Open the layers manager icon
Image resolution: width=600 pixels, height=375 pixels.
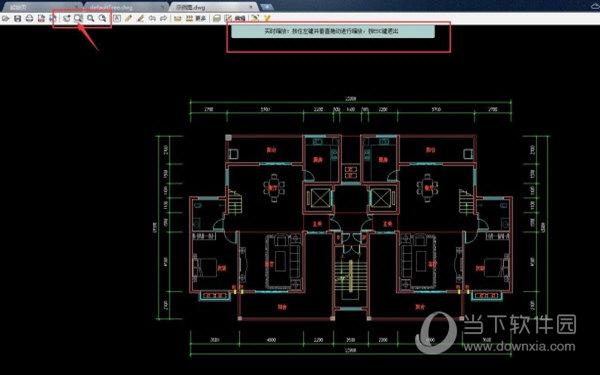point(217,18)
